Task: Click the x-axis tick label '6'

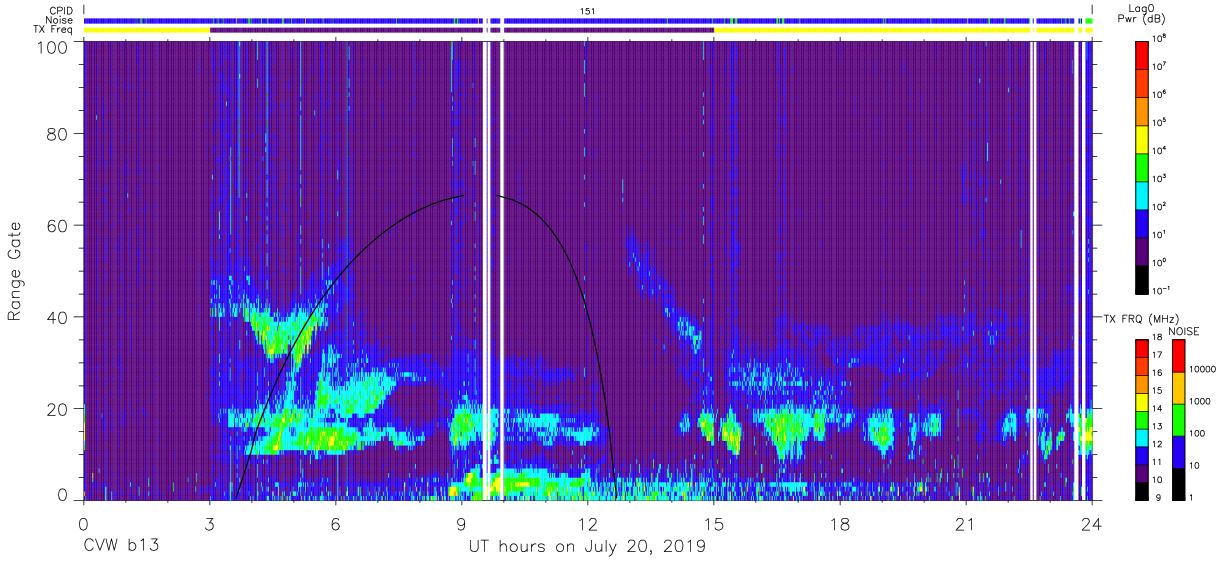Action: point(336,524)
